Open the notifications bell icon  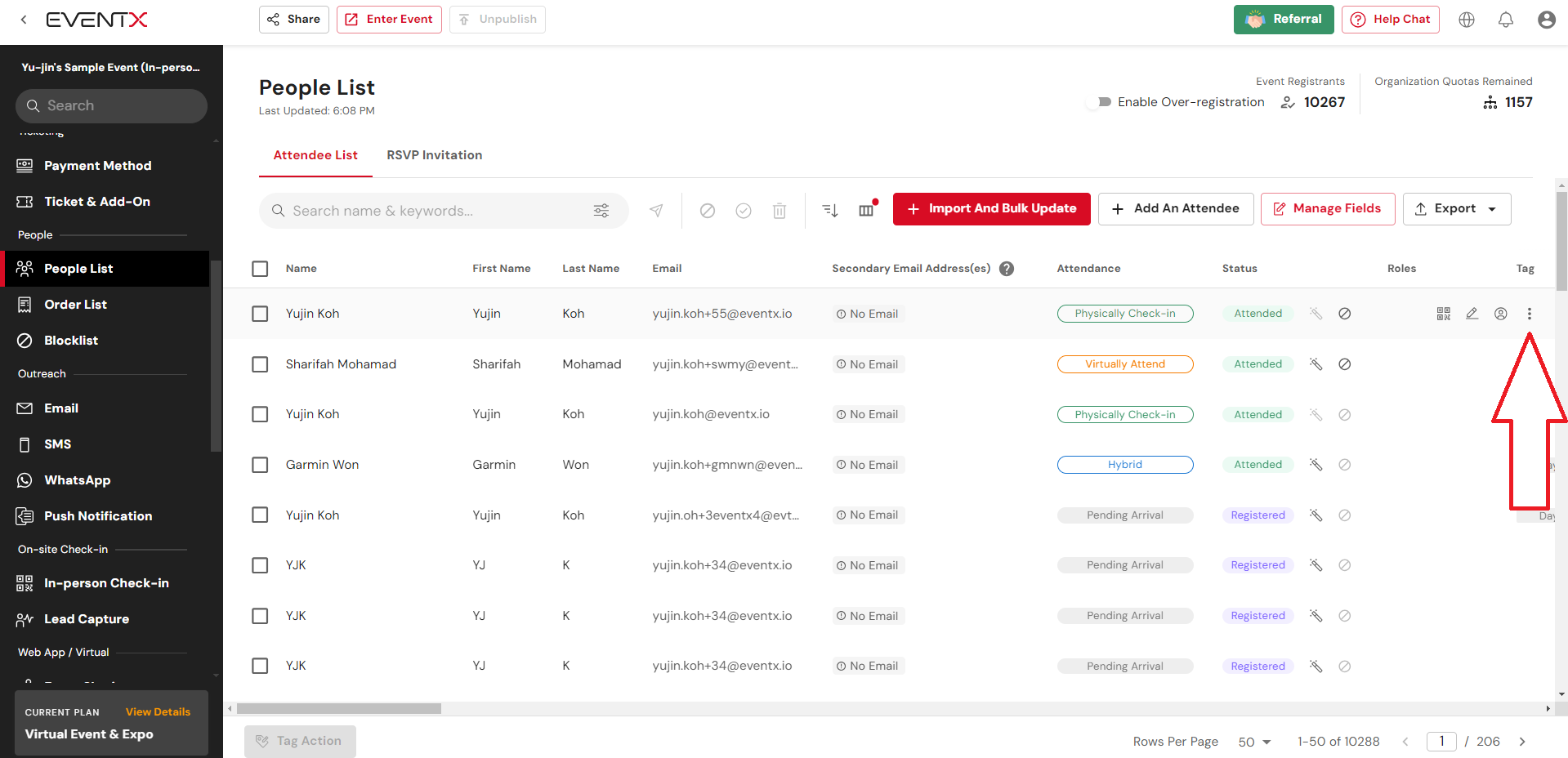click(x=1506, y=20)
